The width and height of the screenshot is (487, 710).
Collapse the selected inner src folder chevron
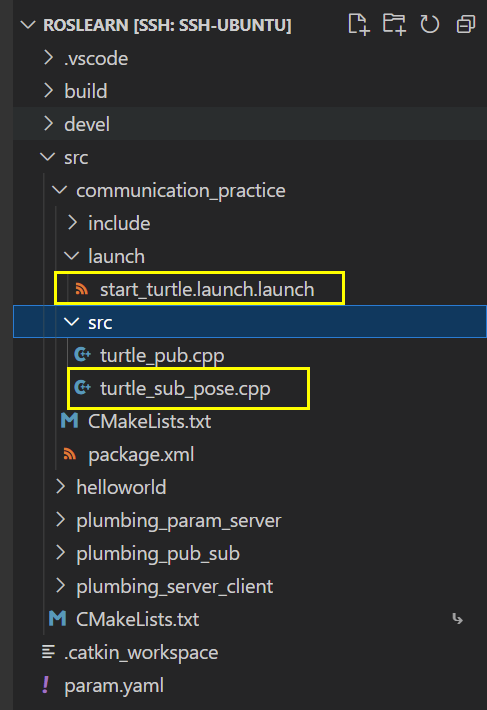tap(72, 322)
